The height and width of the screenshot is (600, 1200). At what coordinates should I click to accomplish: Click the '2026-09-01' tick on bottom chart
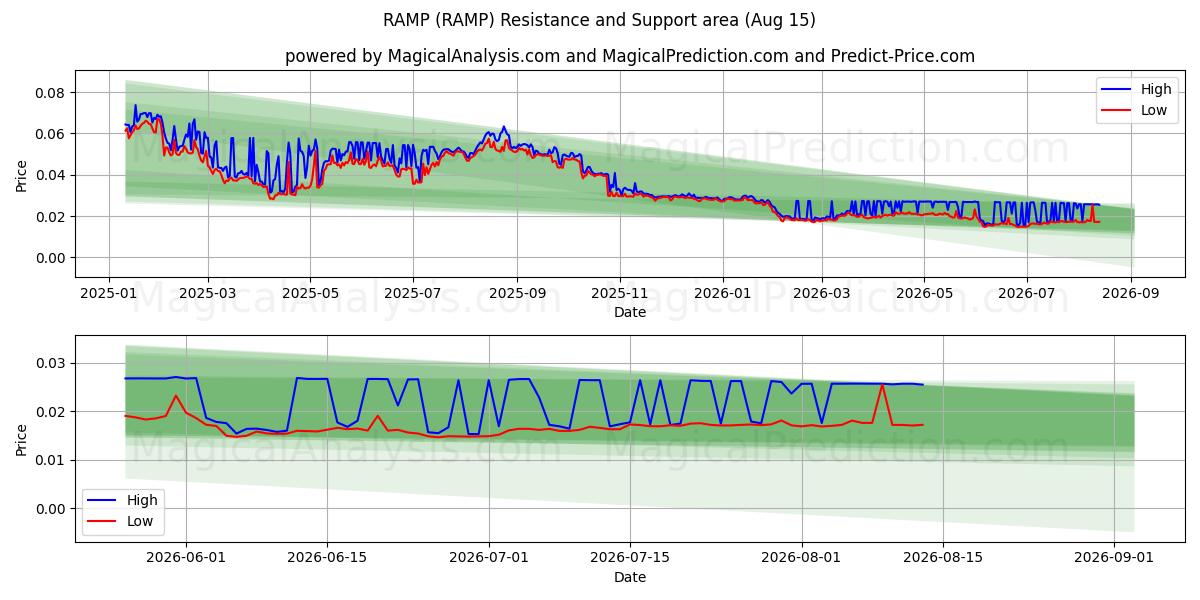(1114, 558)
